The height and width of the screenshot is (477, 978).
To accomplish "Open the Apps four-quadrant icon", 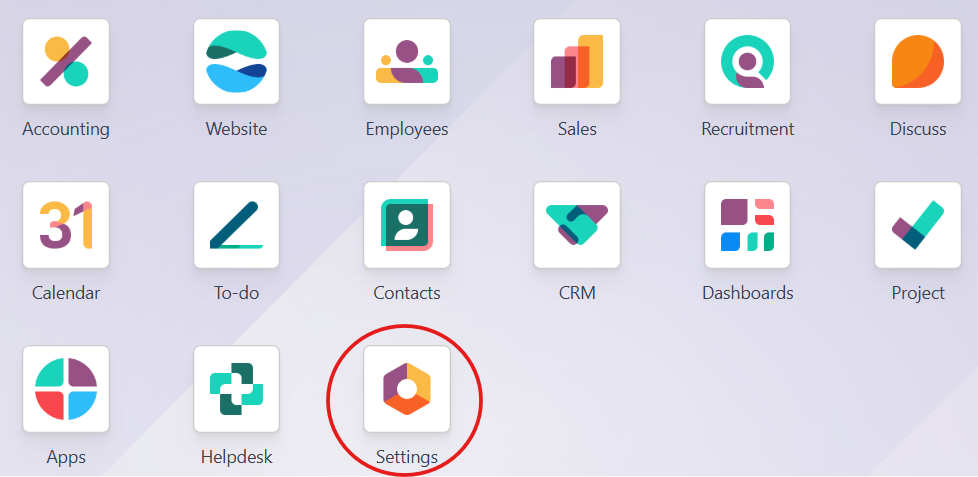I will tap(66, 389).
